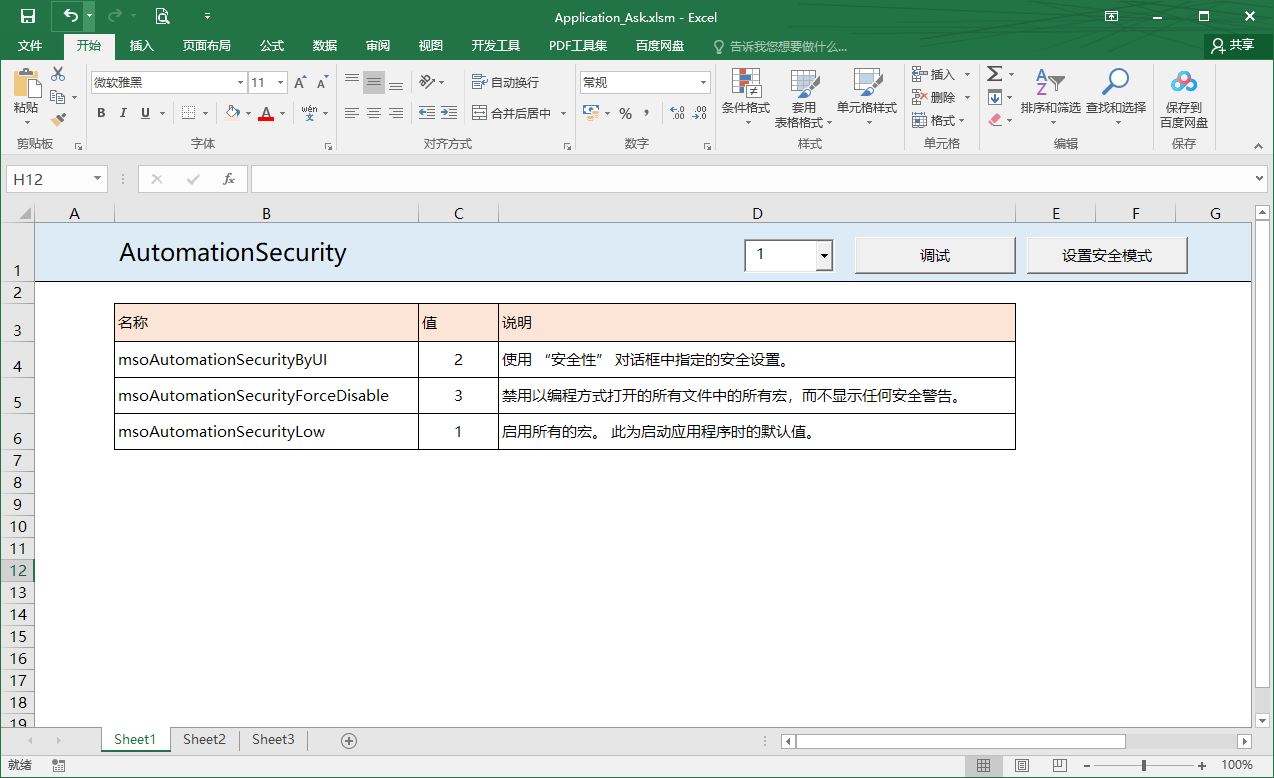Switch to the Page Layout (页面布局) tab
Screen dimensions: 1274x778
pos(207,46)
